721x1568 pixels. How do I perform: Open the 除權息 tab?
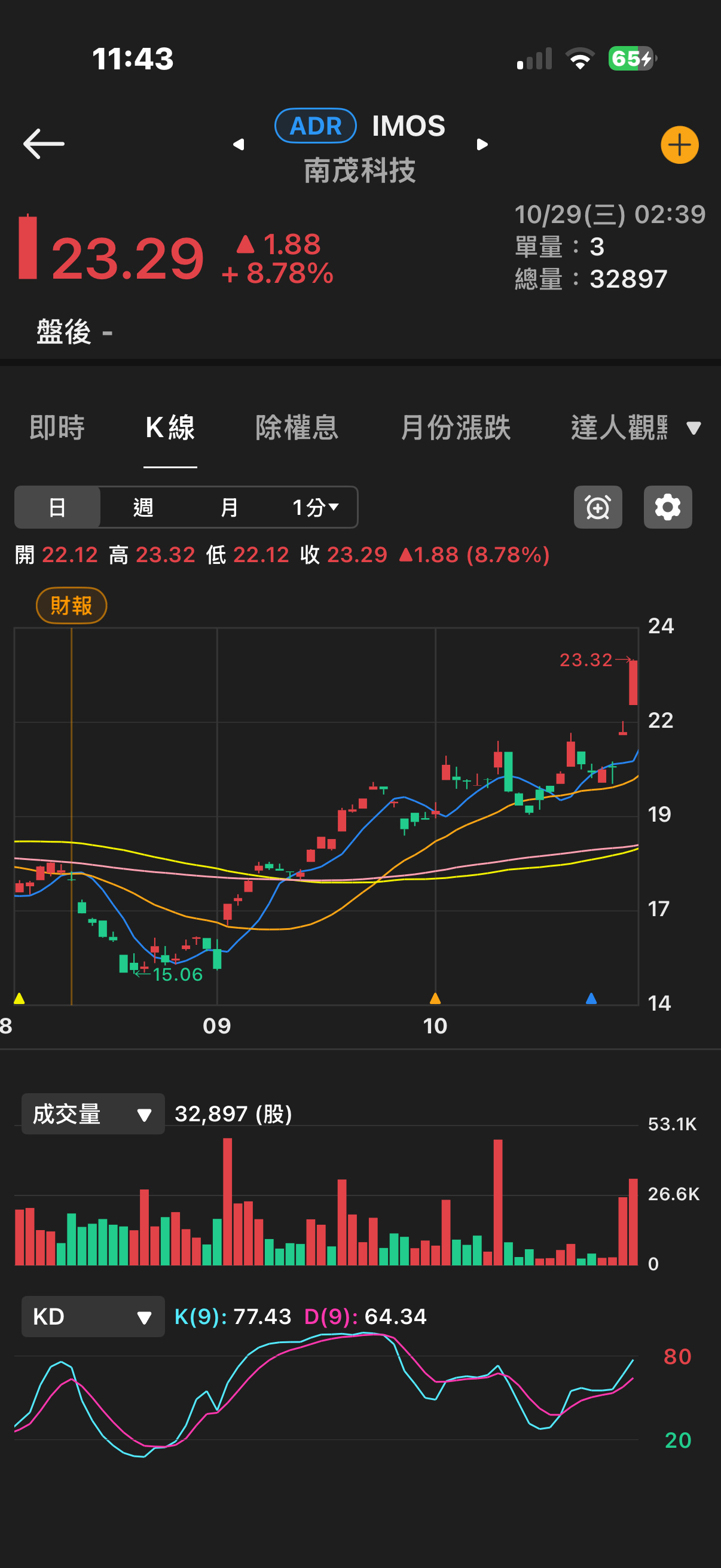coord(297,428)
